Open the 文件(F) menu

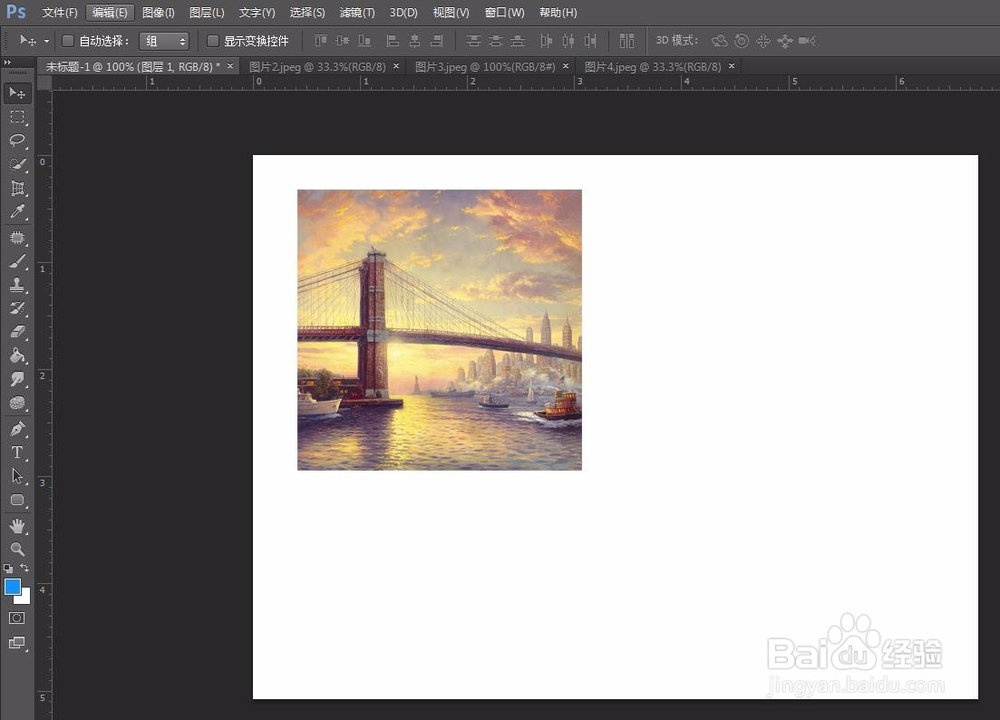tap(59, 13)
